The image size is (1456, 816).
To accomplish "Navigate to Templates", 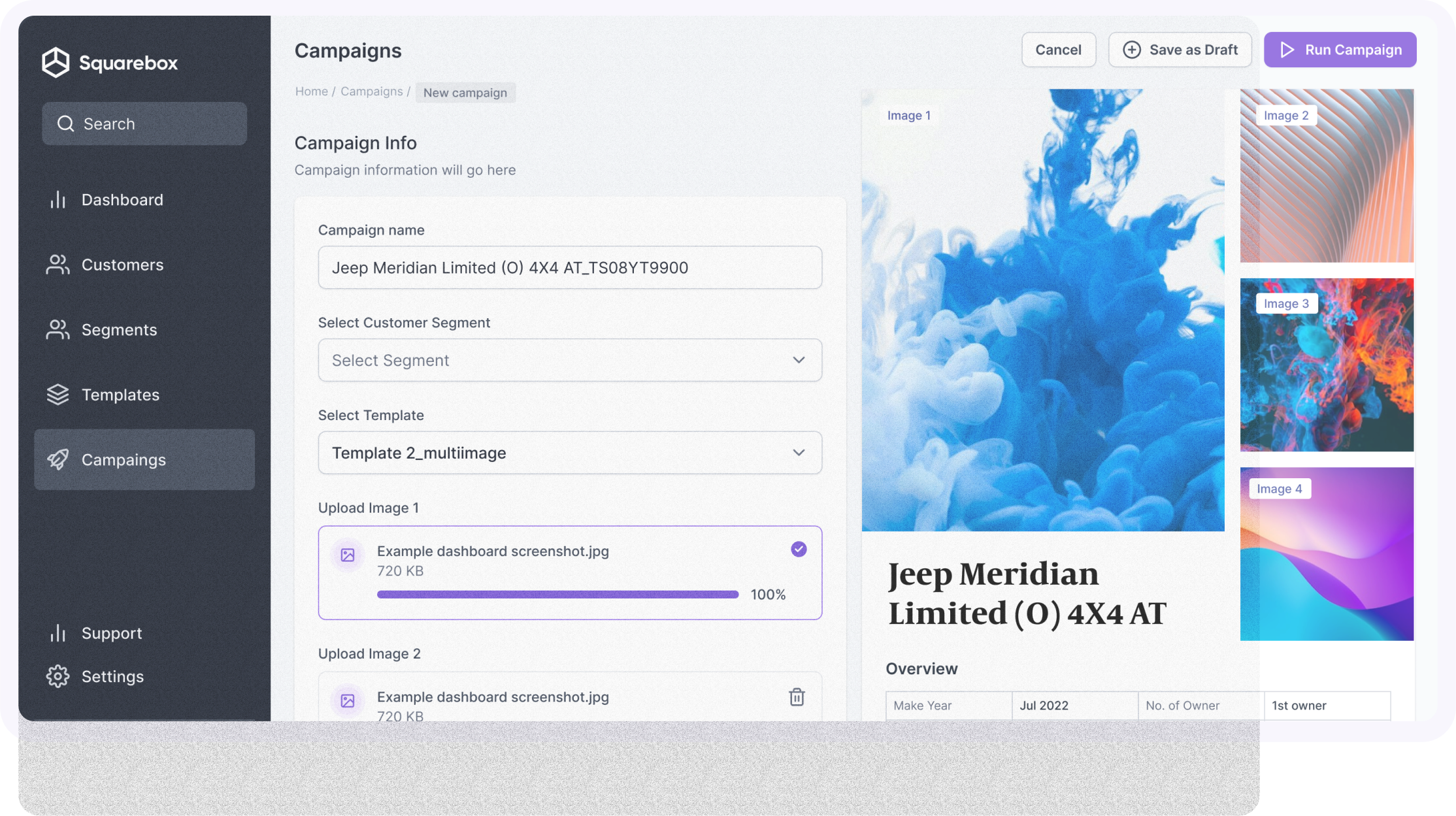I will tap(144, 395).
